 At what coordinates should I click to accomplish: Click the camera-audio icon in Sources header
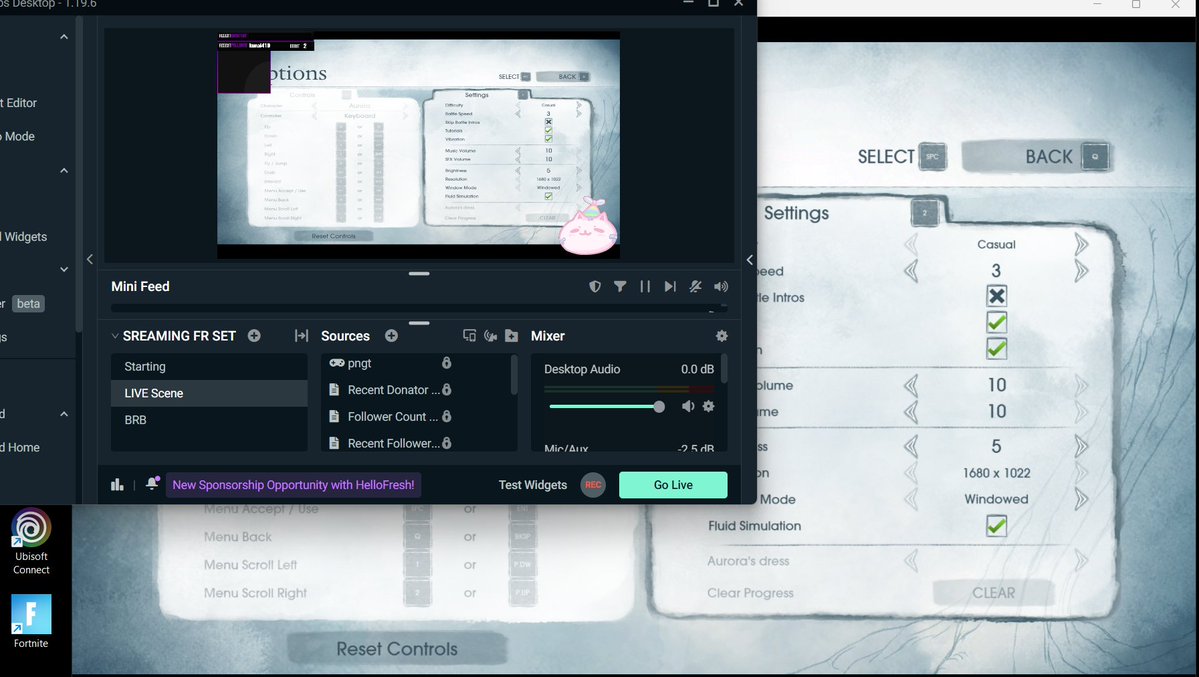490,336
